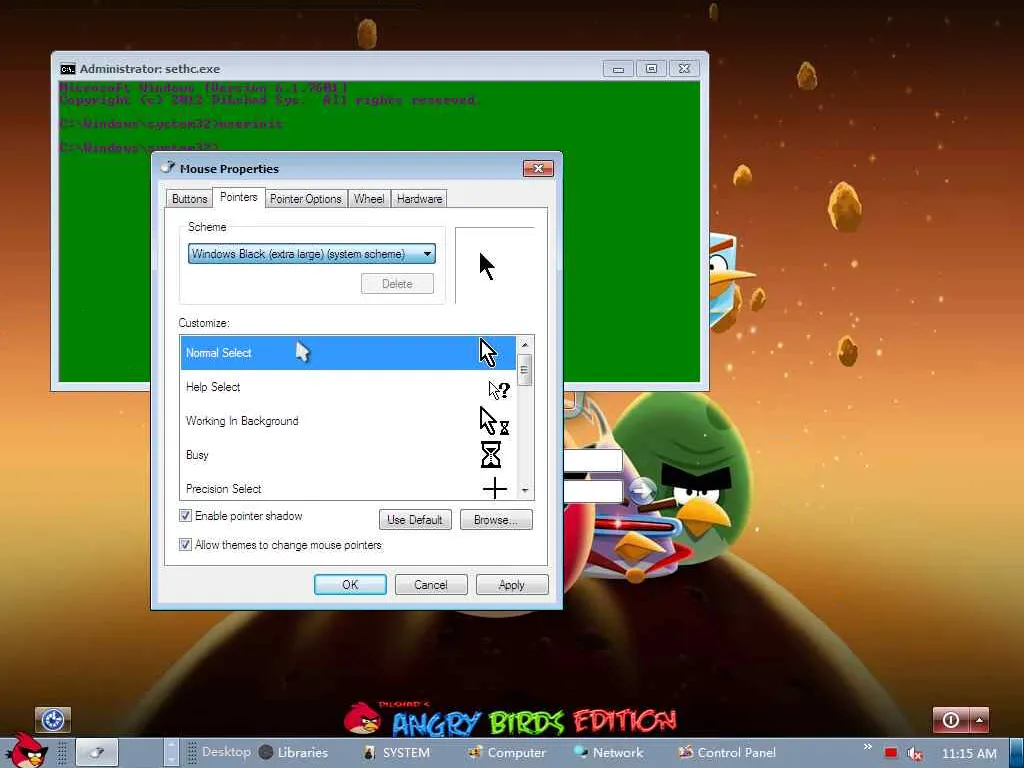Open SYSTEM from the taskbar
This screenshot has width=1024, height=768.
(396, 752)
